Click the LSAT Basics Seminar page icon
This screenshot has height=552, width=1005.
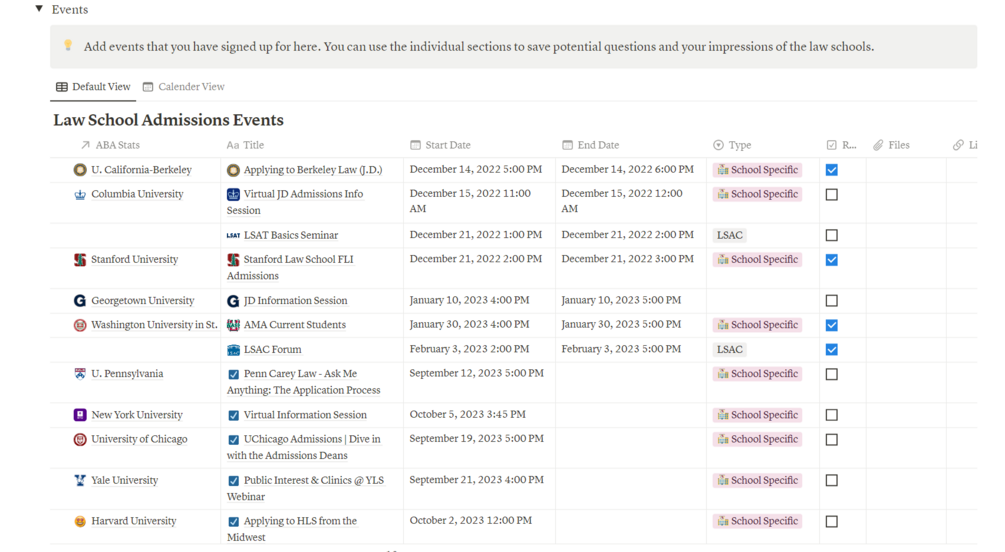[233, 236]
